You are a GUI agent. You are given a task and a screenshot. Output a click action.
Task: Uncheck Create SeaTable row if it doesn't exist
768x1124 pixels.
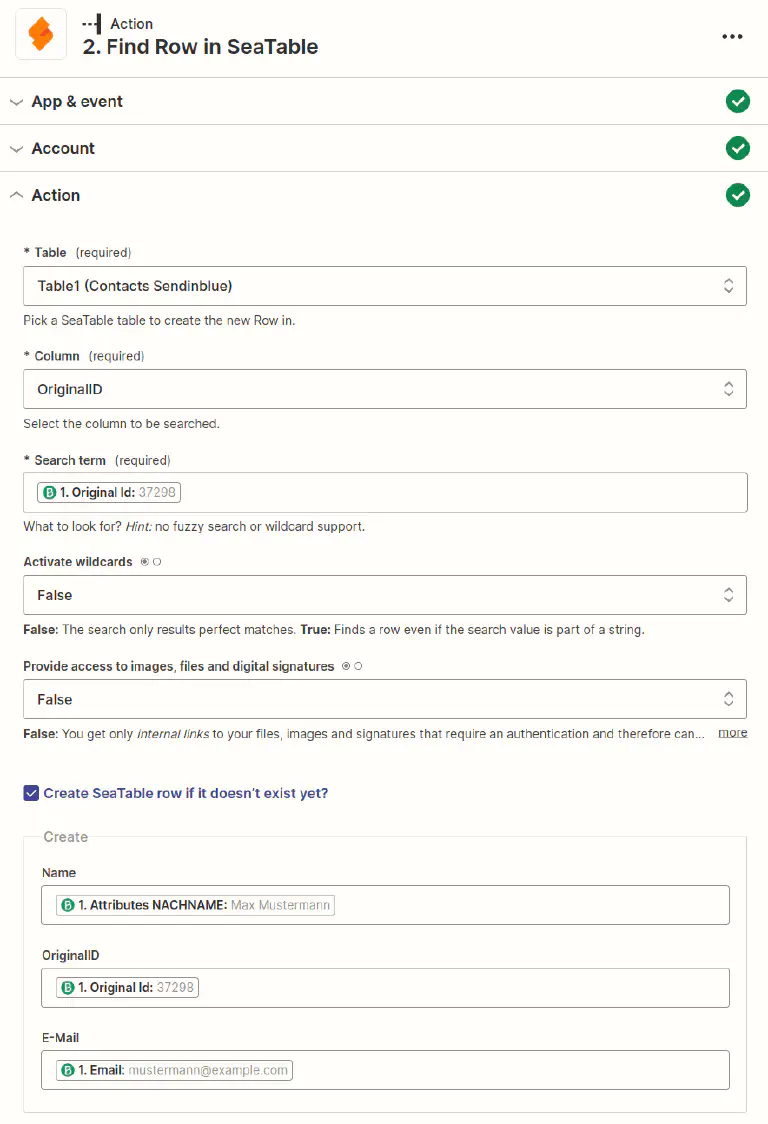coord(31,793)
